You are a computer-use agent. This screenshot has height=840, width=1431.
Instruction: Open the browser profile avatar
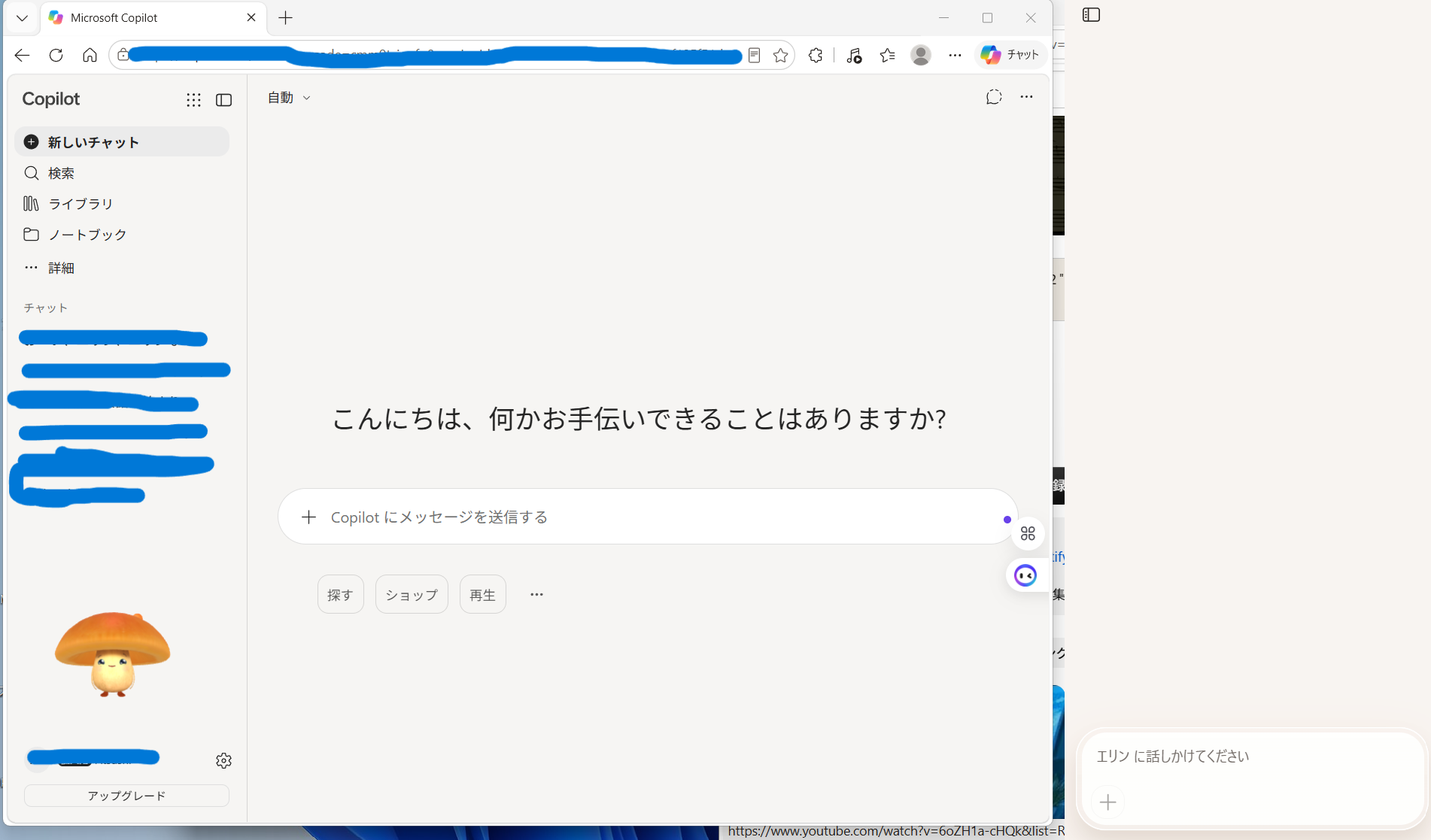pyautogui.click(x=921, y=55)
